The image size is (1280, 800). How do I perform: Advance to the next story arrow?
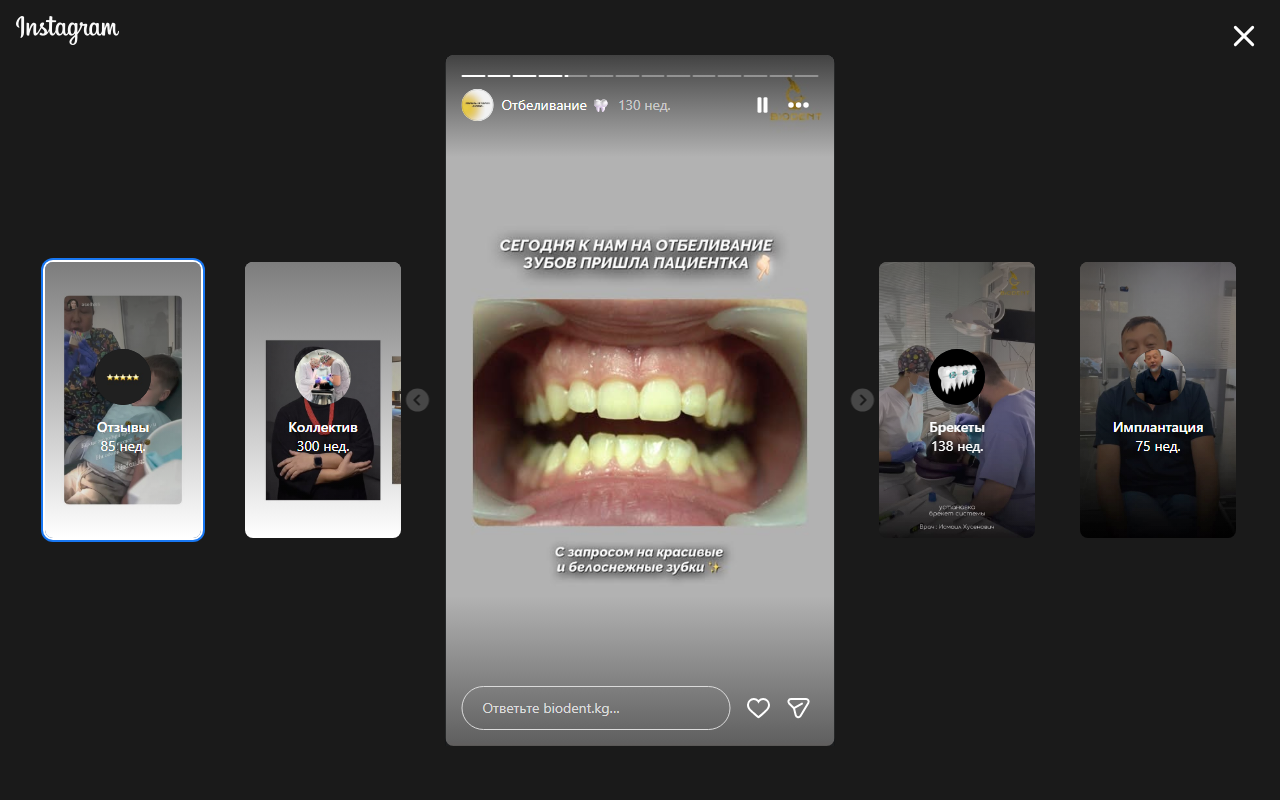coord(862,400)
